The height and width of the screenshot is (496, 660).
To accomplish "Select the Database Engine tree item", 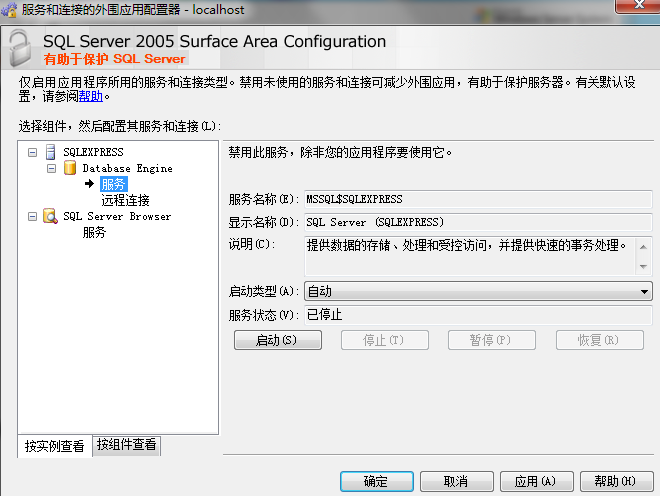I will (x=128, y=168).
